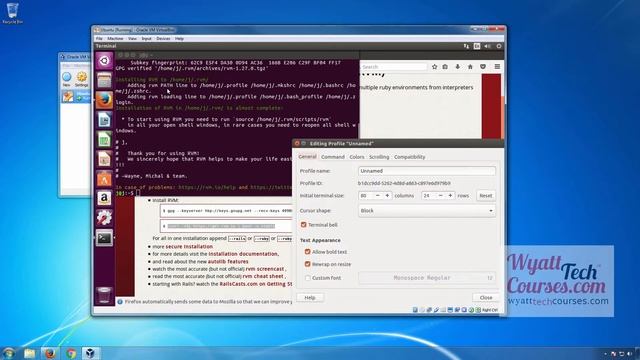Click the Close button in profile dialog
The image size is (640, 360).
coord(486,298)
